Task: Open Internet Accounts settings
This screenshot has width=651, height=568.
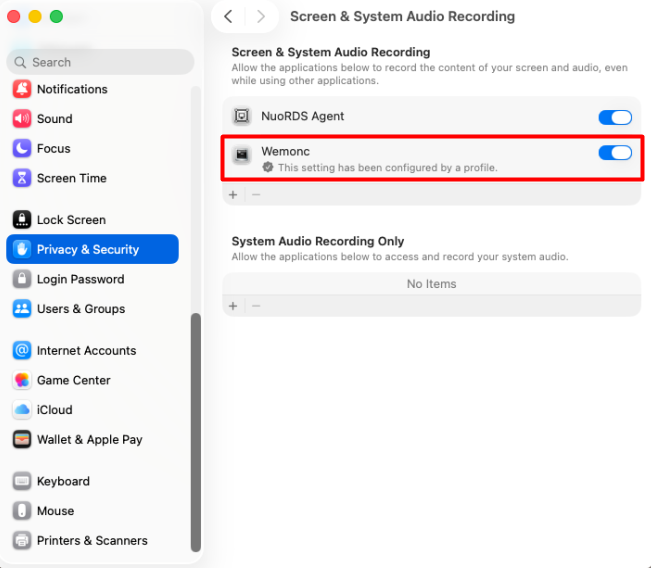Action: tap(93, 350)
